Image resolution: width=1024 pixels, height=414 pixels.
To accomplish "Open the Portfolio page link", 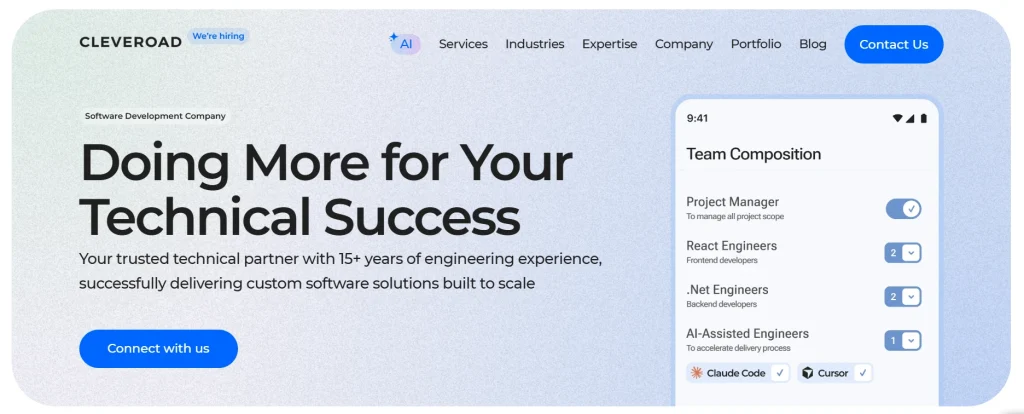I will coord(756,44).
